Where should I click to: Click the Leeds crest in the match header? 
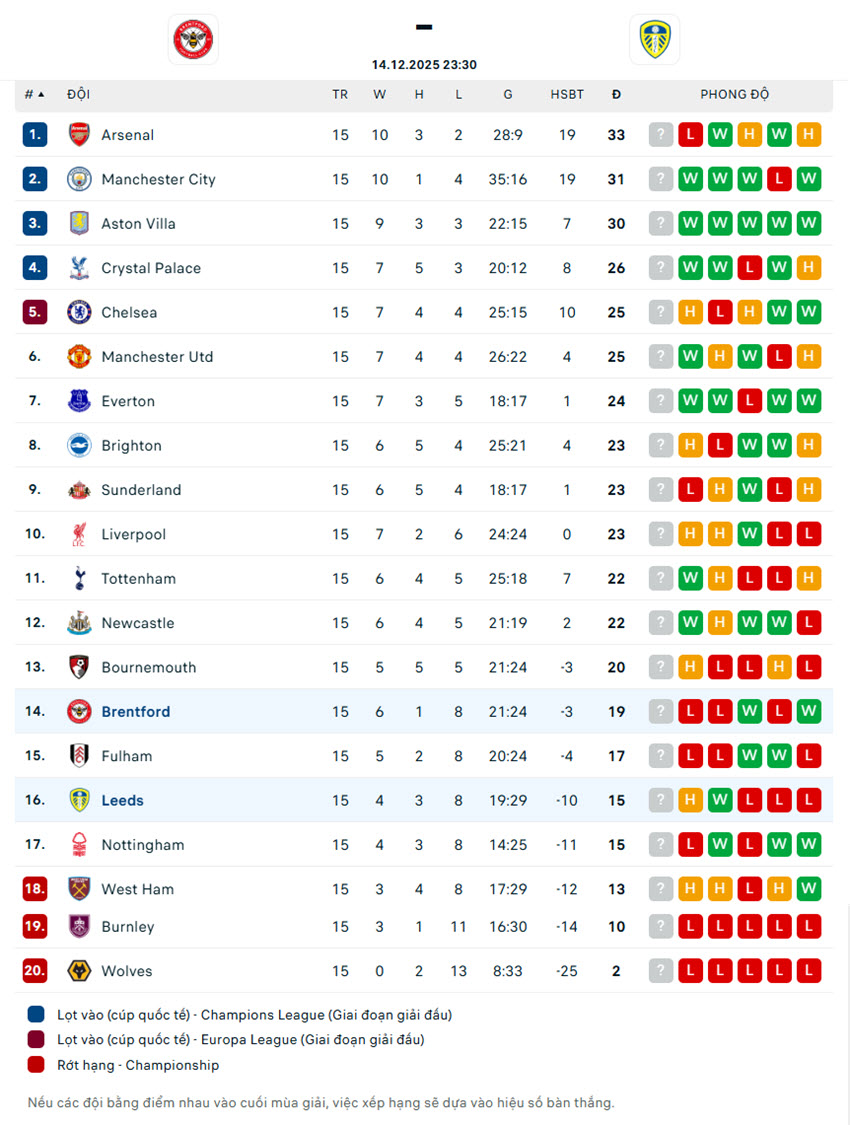654,40
